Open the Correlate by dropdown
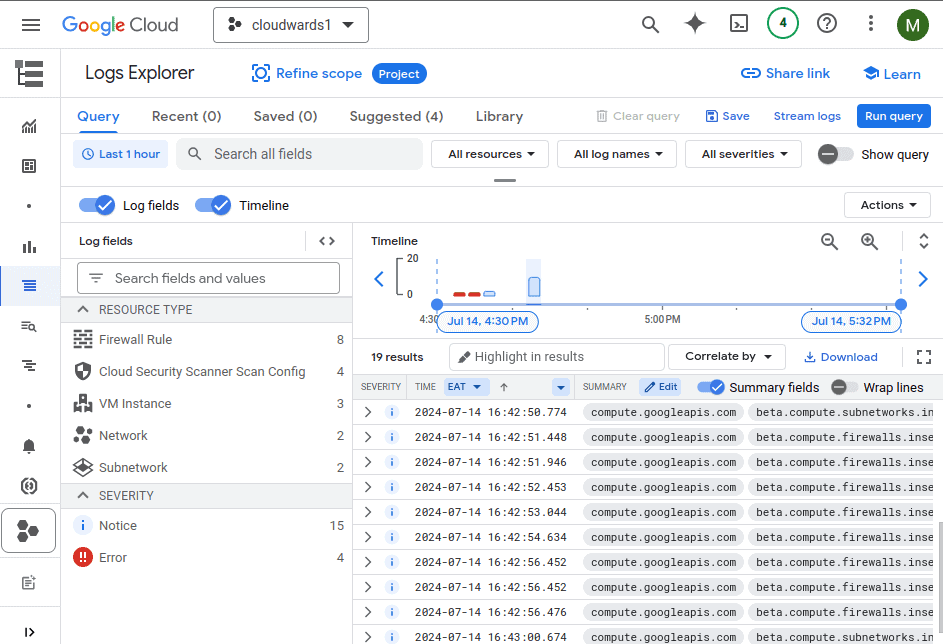This screenshot has width=943, height=644. [x=726, y=357]
